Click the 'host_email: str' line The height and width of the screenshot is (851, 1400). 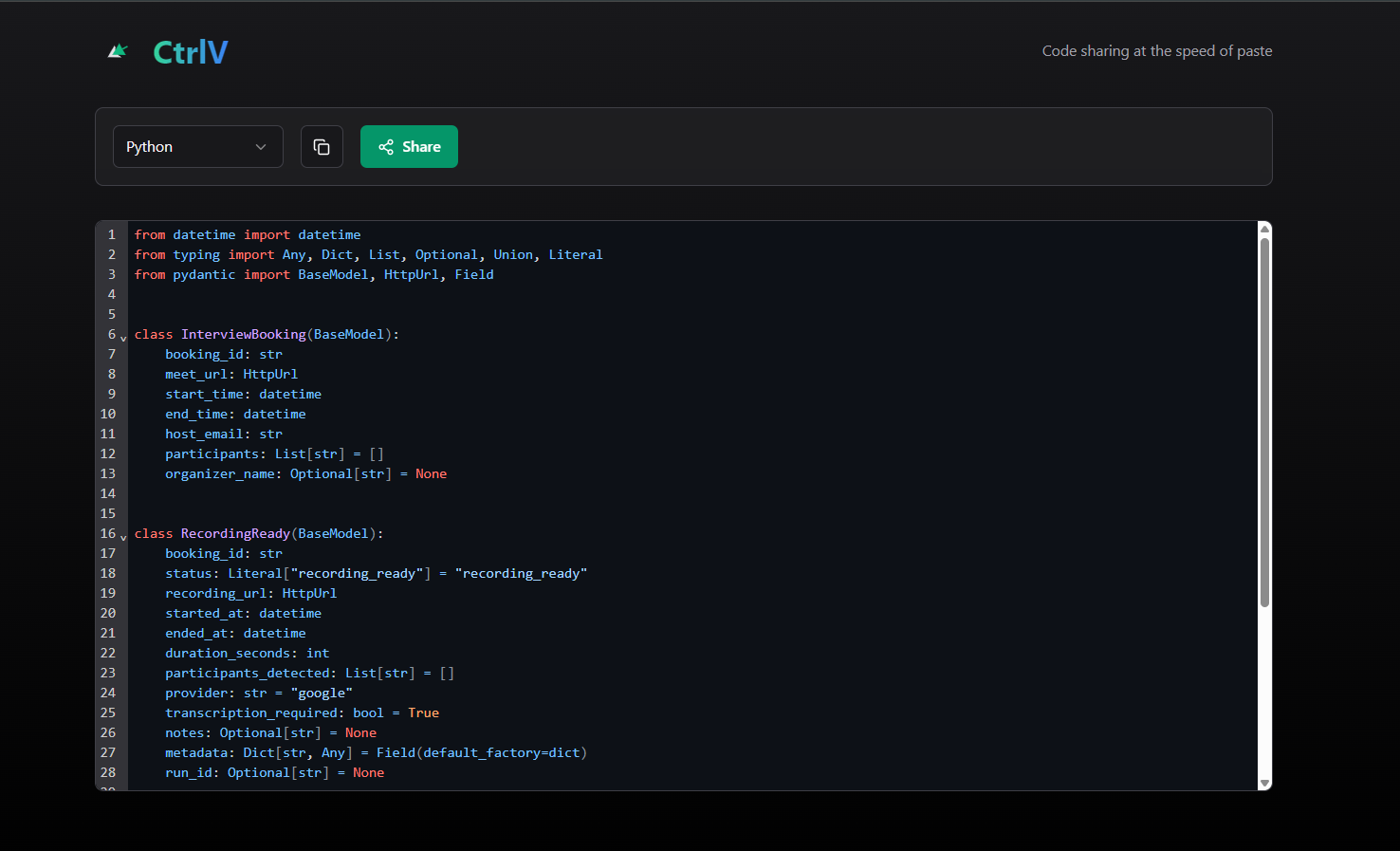click(x=224, y=434)
